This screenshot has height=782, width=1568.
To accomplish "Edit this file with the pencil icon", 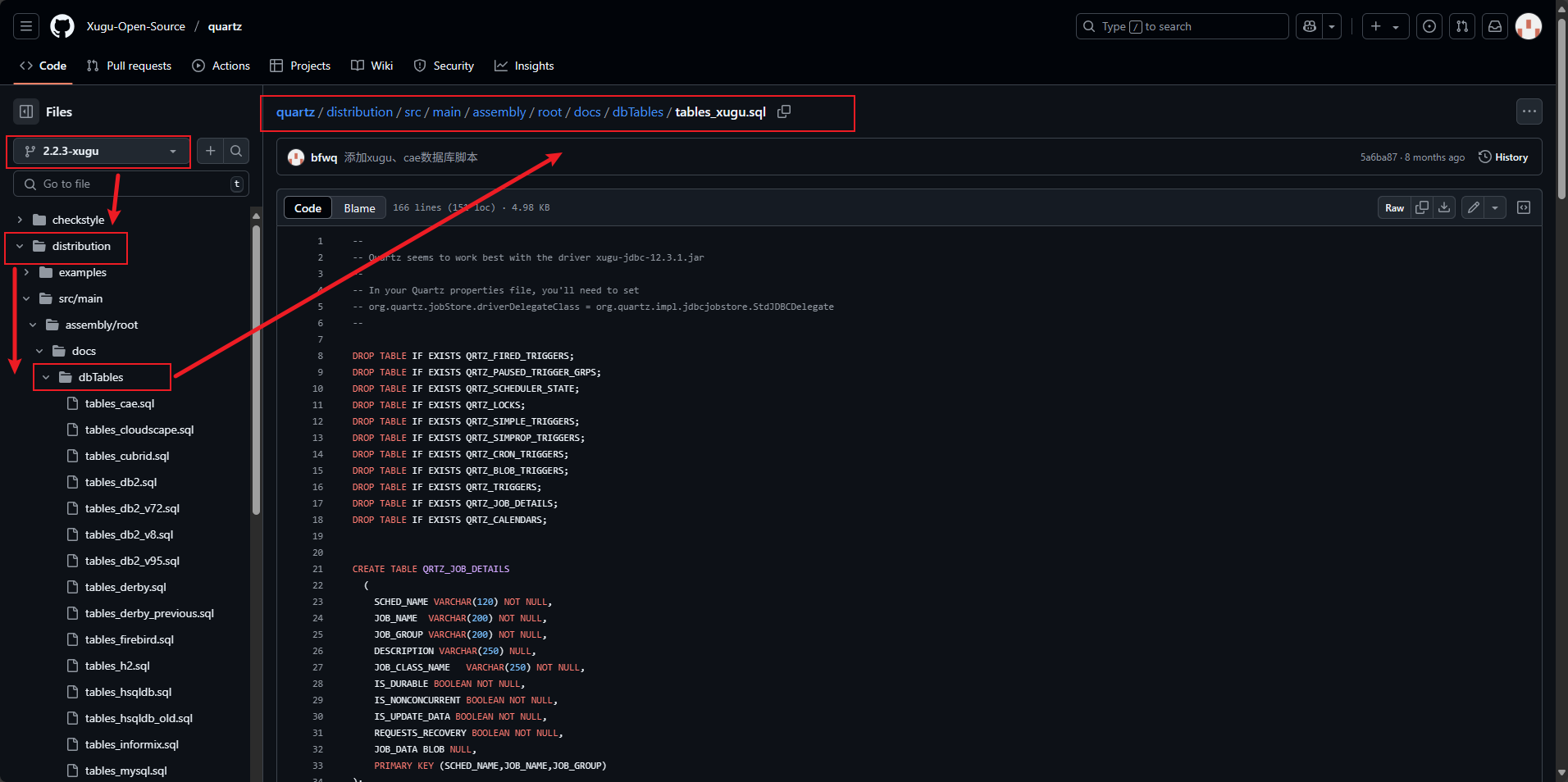I will (x=1474, y=207).
